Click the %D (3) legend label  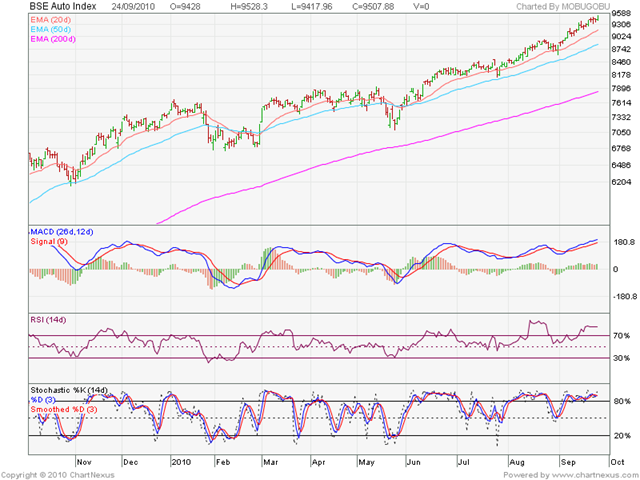point(43,400)
